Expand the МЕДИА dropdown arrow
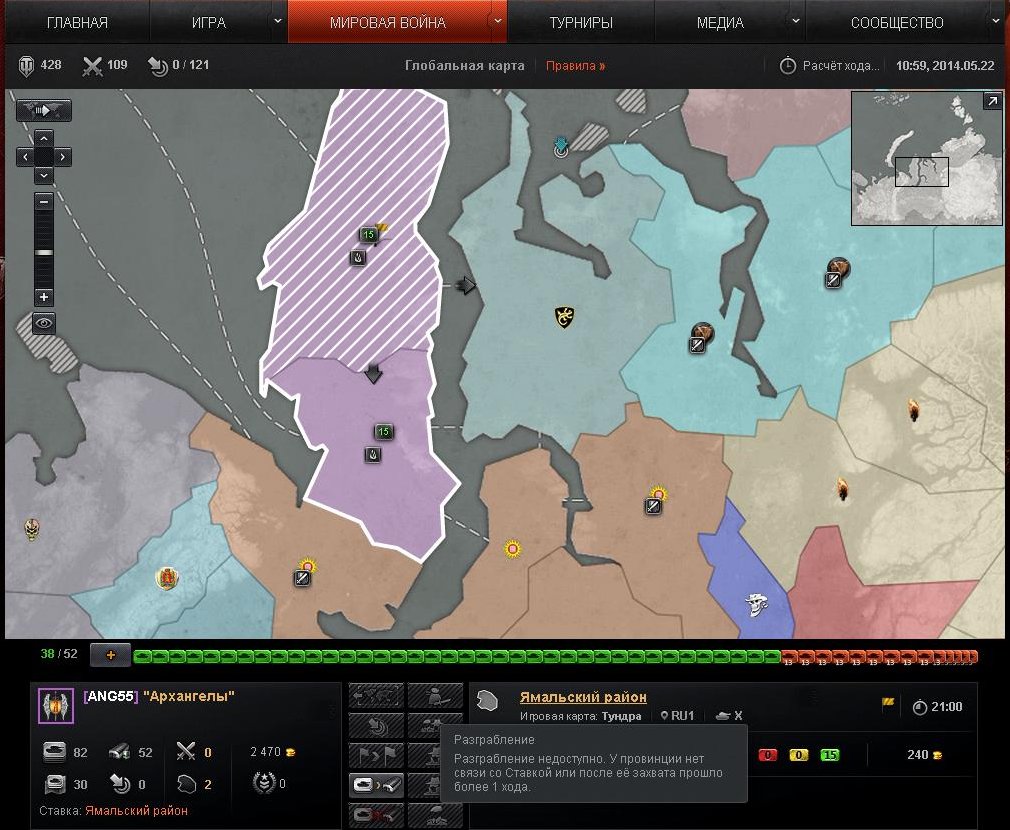This screenshot has height=830, width=1010. click(796, 21)
